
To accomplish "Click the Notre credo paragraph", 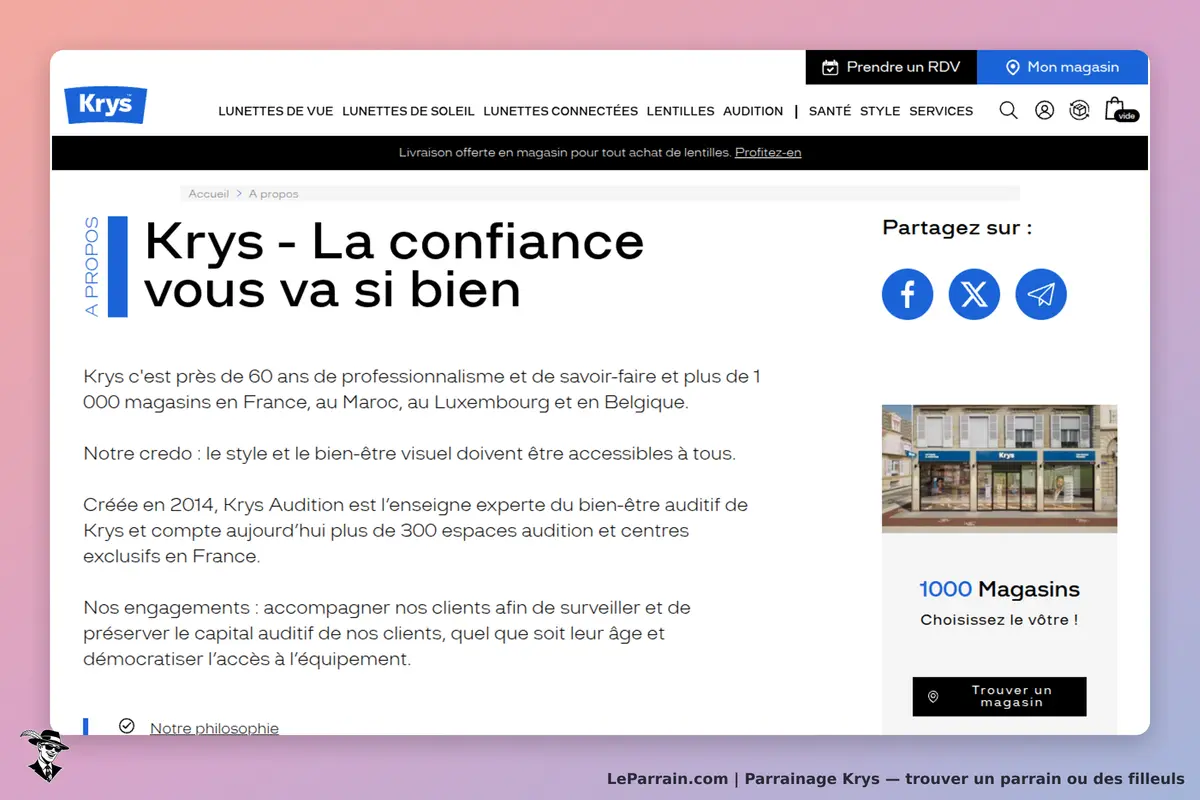I will (x=409, y=453).
